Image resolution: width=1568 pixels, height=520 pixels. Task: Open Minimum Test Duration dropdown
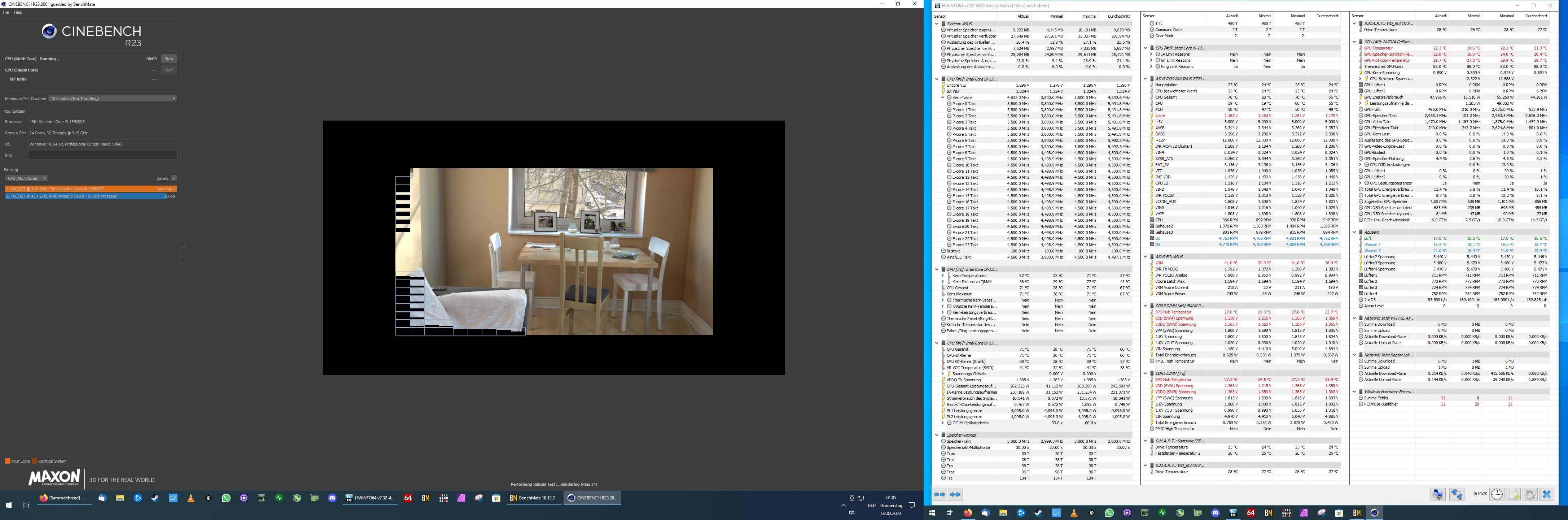pyautogui.click(x=113, y=99)
